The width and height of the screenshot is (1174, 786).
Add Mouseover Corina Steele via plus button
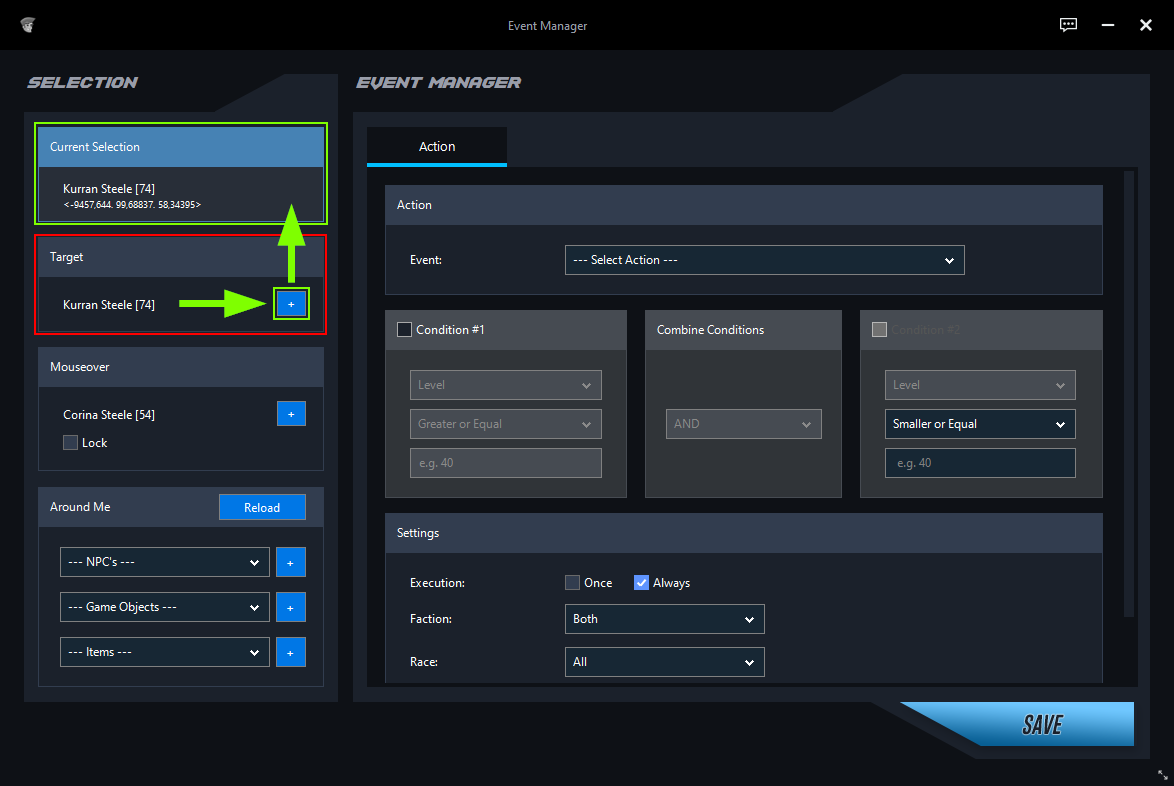[291, 414]
